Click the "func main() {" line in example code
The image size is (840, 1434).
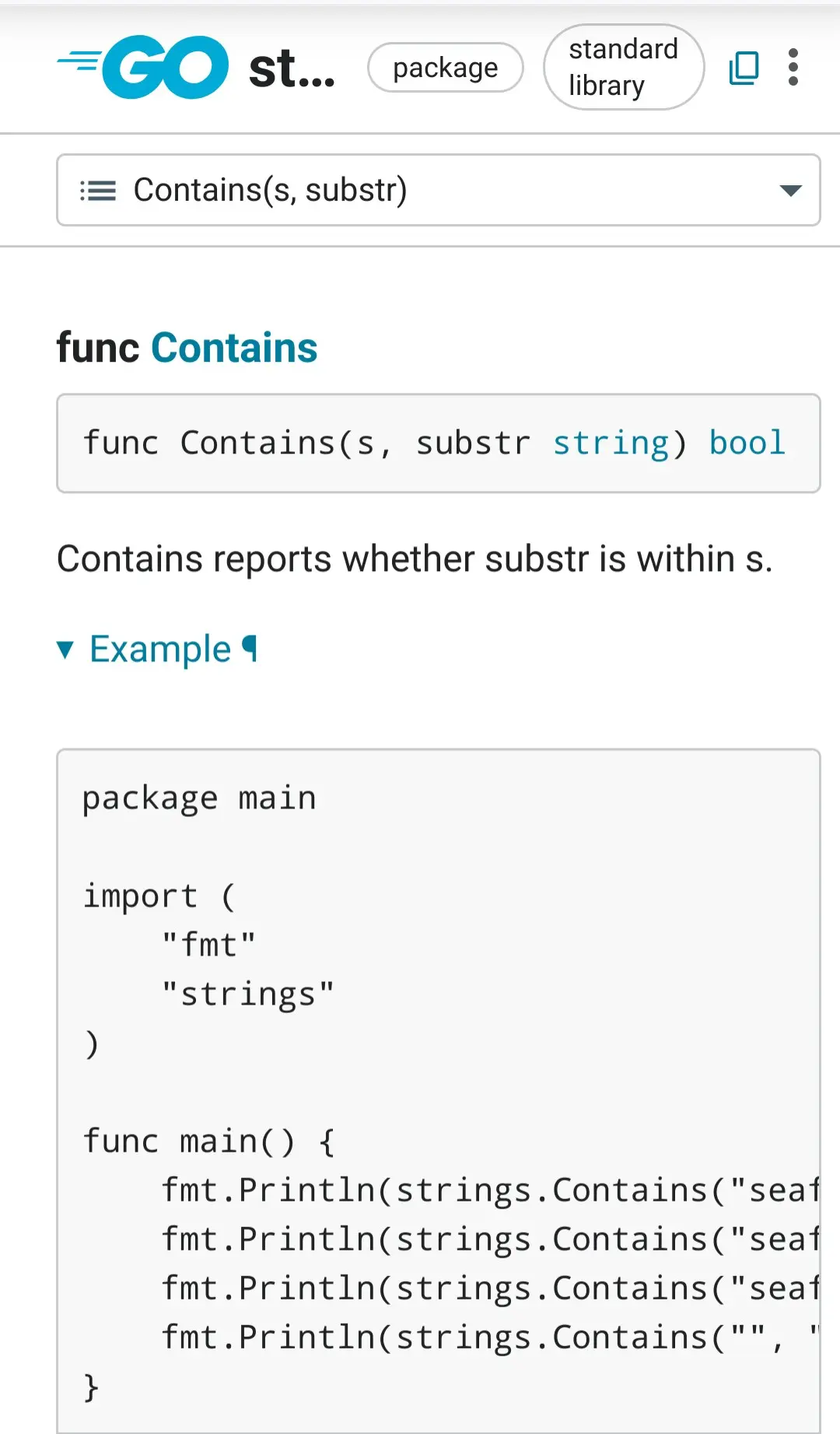[x=208, y=1141]
